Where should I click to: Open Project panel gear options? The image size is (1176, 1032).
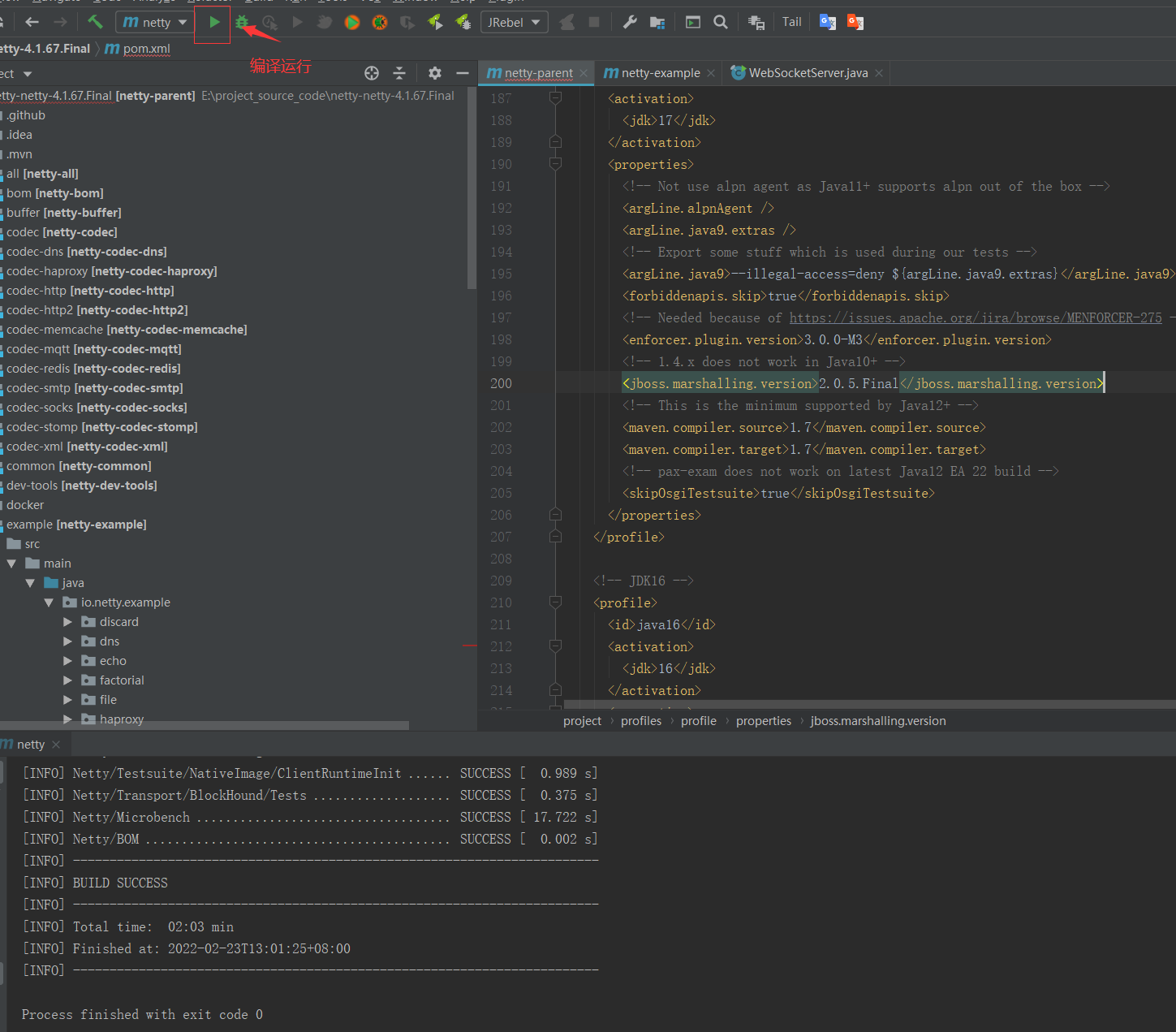coord(435,73)
